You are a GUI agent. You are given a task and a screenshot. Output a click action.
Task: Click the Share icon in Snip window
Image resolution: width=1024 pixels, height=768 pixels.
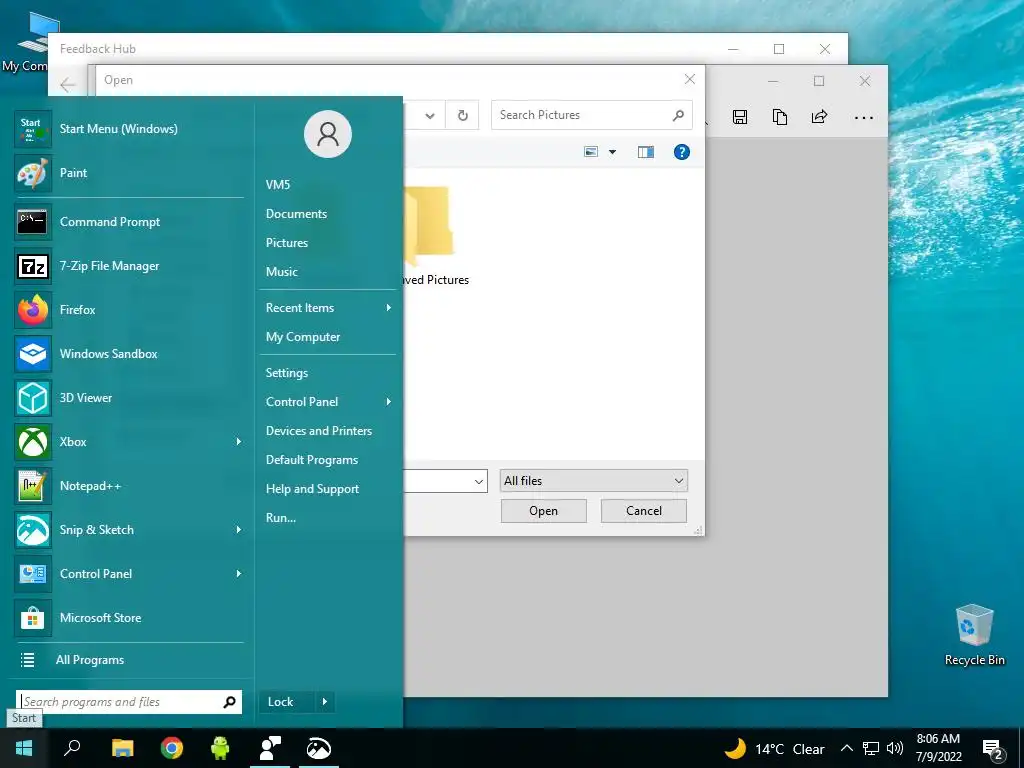click(x=819, y=117)
